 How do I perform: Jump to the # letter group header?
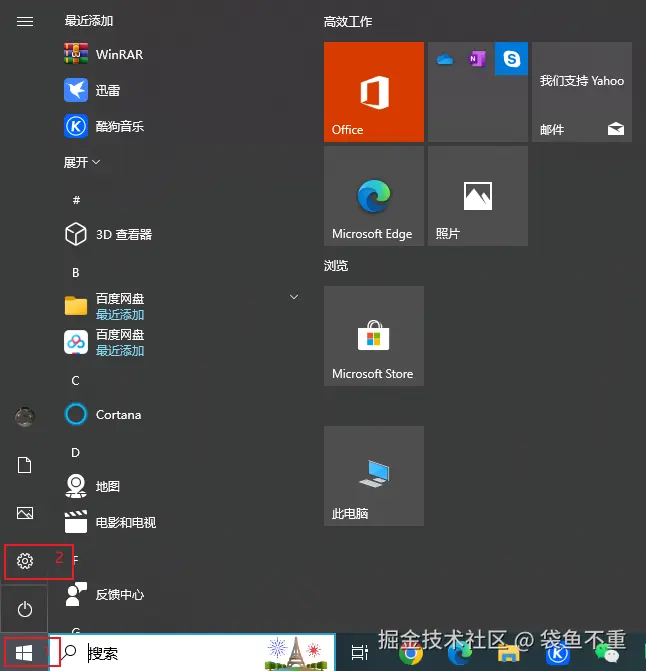tap(76, 200)
